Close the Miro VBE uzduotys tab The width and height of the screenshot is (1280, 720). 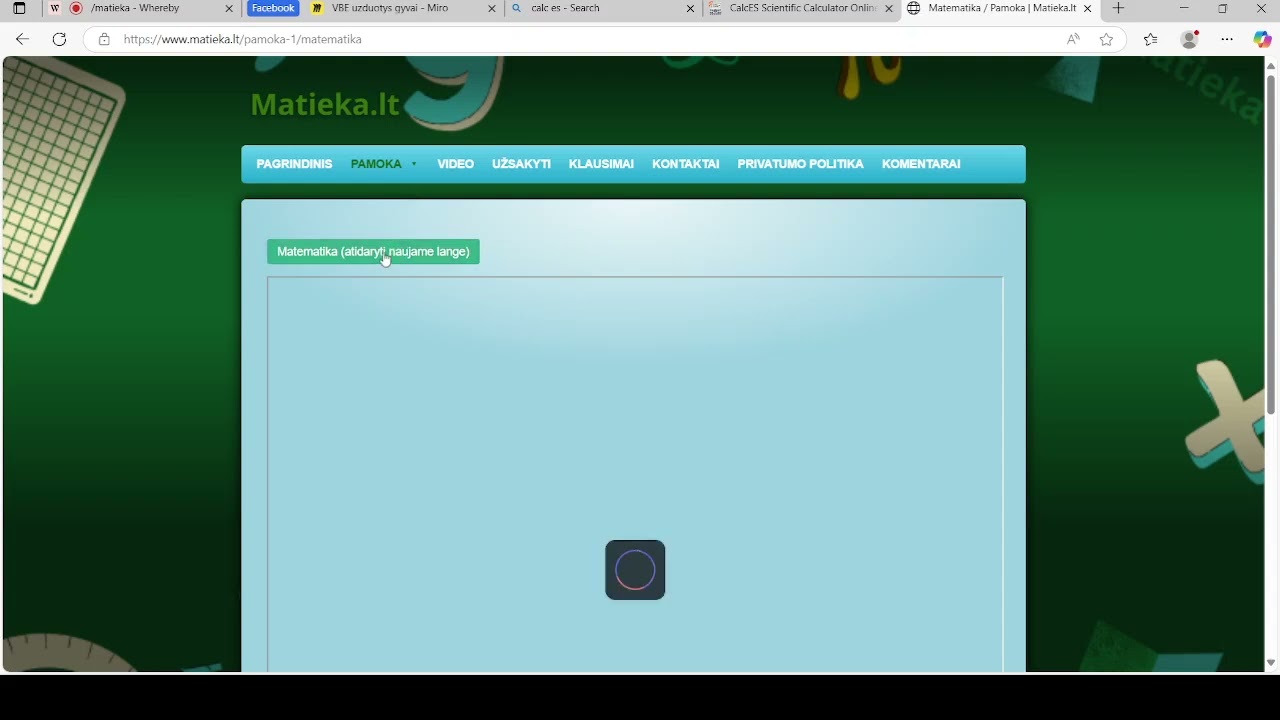(x=492, y=8)
